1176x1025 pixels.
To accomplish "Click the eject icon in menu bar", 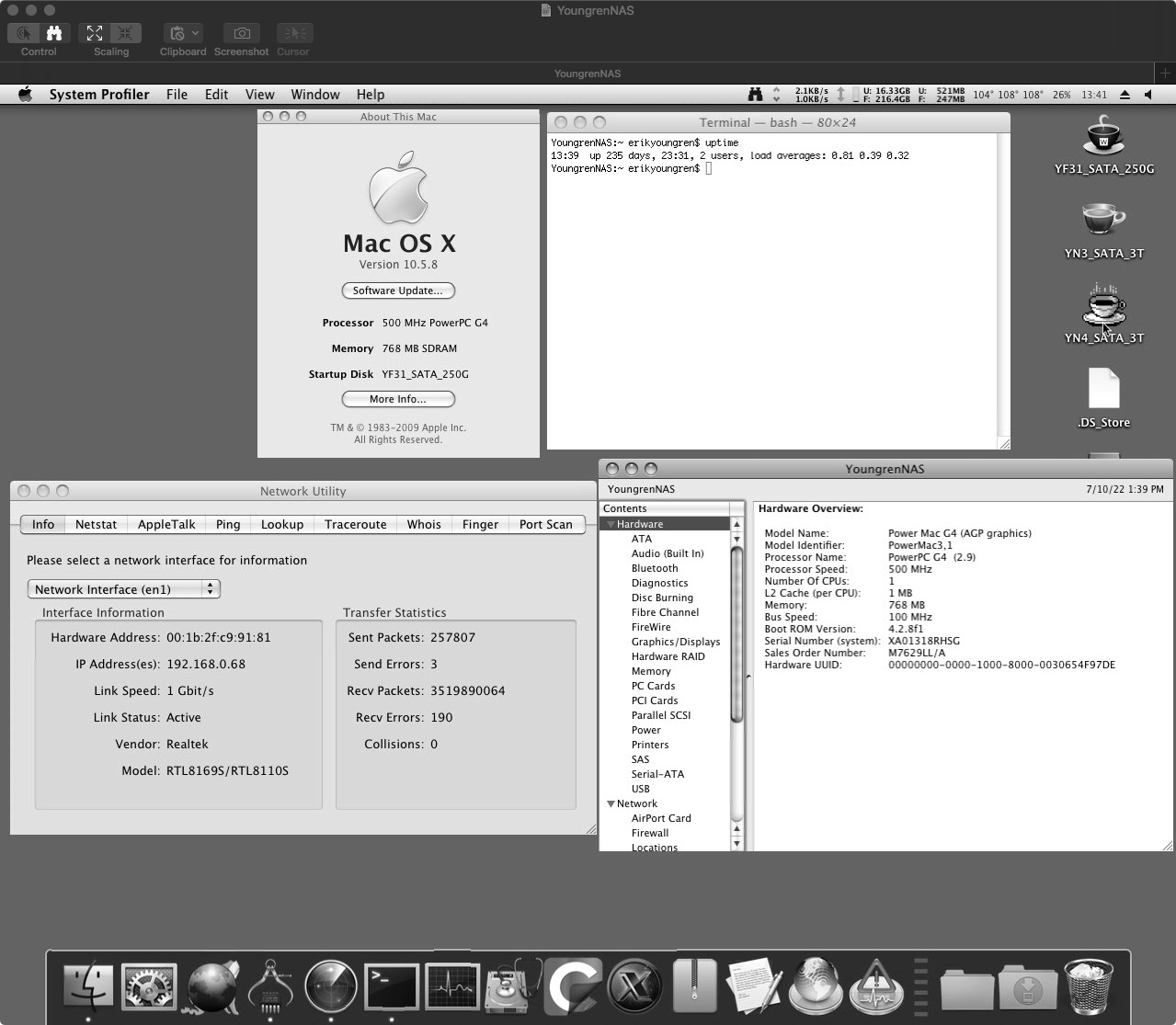I will click(1125, 95).
